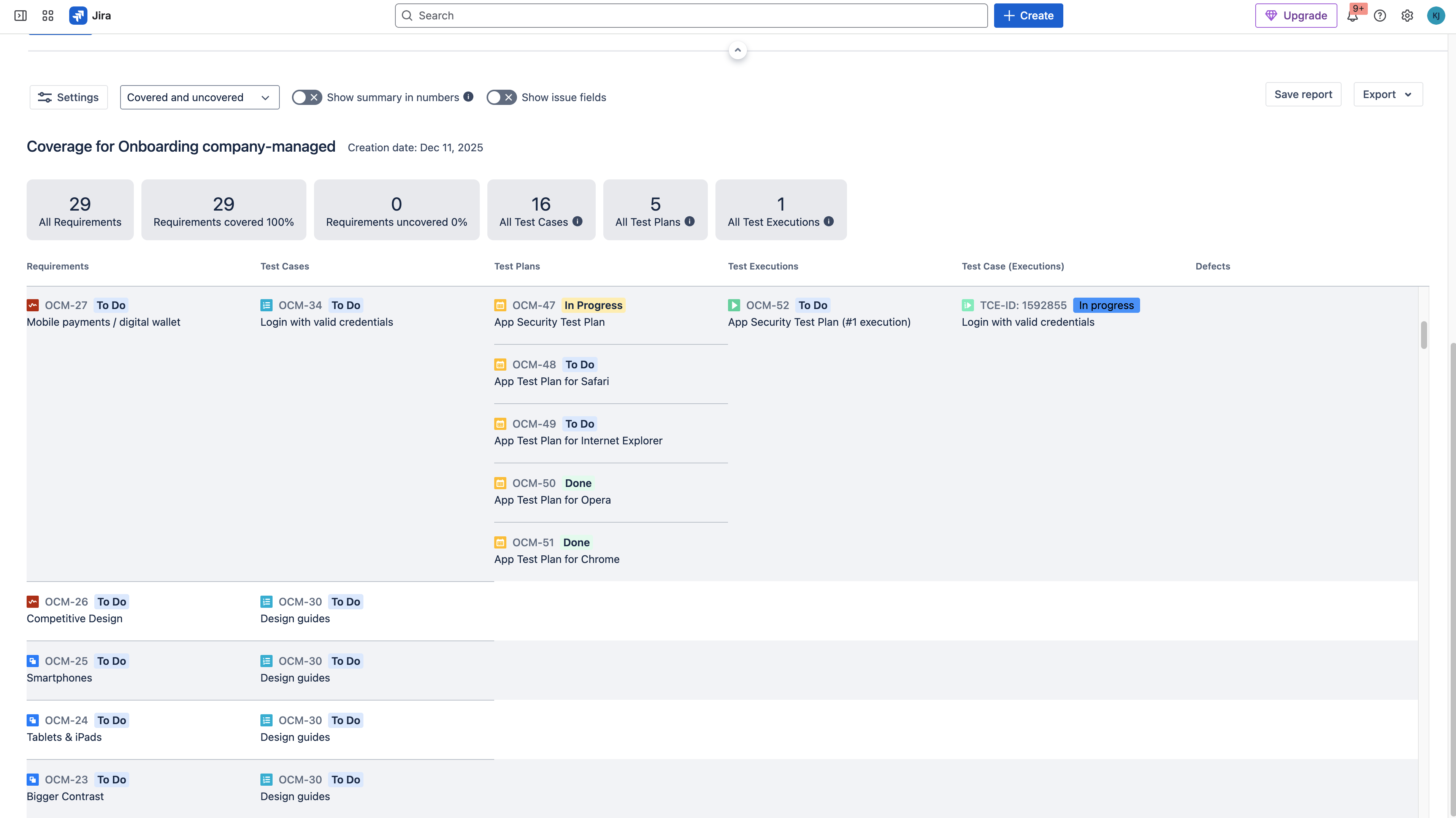
Task: Click the Test Executions column header
Action: [763, 266]
